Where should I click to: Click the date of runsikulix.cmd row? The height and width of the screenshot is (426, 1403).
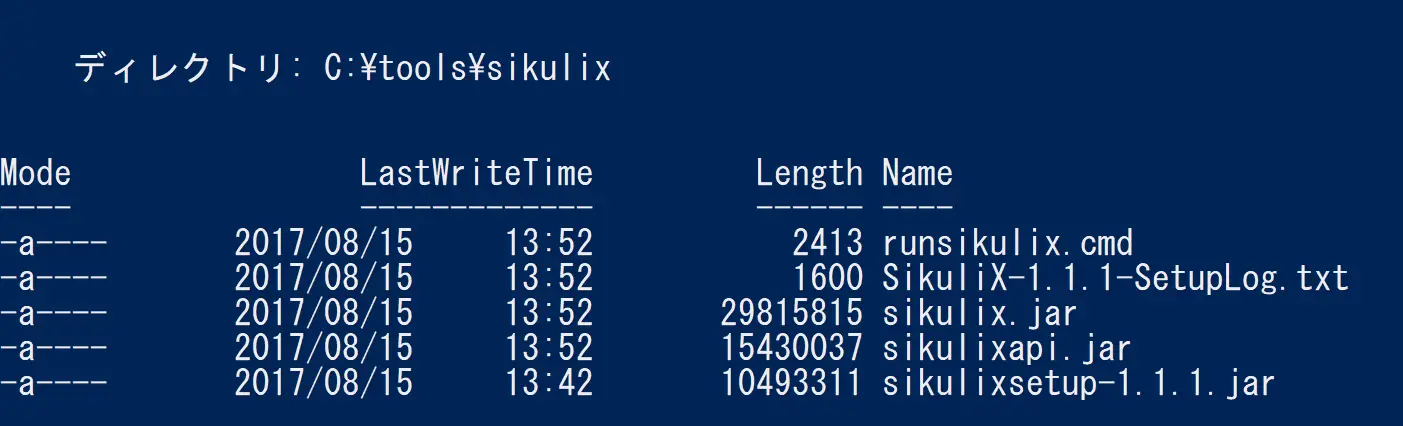point(323,243)
